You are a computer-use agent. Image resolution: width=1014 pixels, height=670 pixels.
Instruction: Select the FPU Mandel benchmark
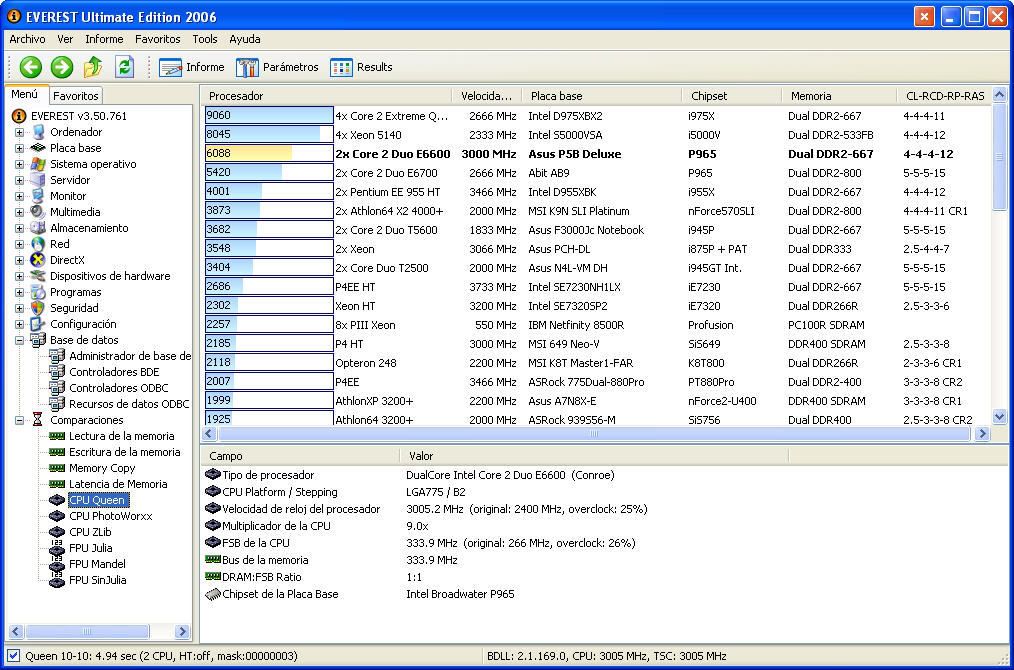coord(98,564)
